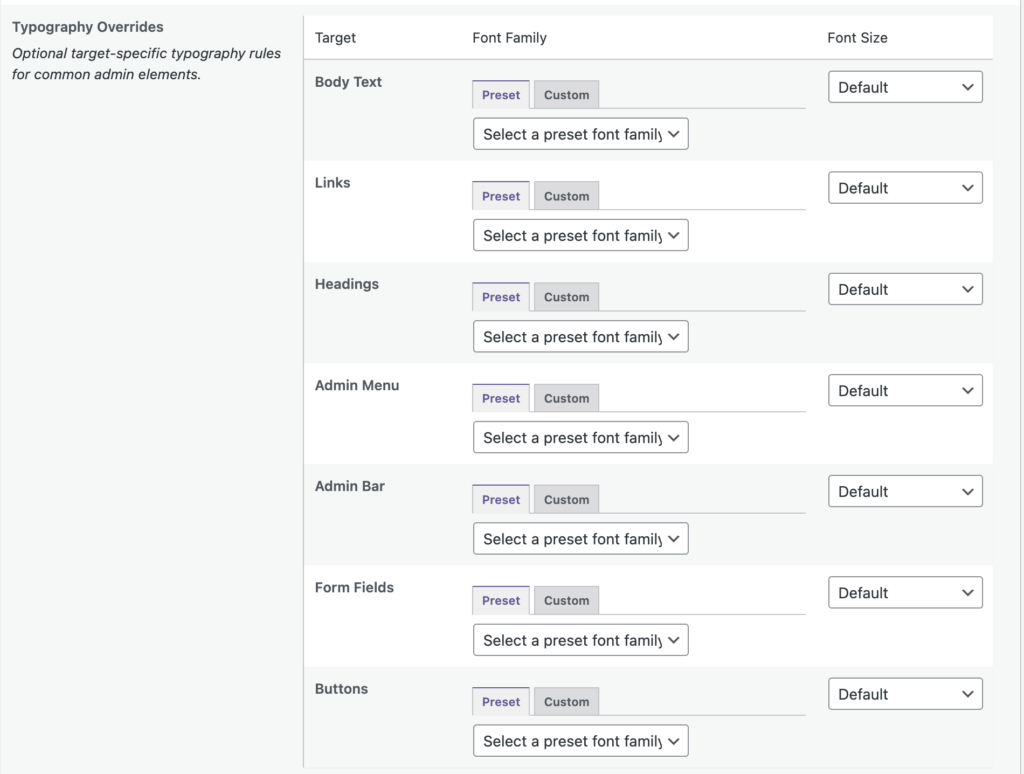
Task: Select Preset mode for the Links row
Action: (x=500, y=195)
